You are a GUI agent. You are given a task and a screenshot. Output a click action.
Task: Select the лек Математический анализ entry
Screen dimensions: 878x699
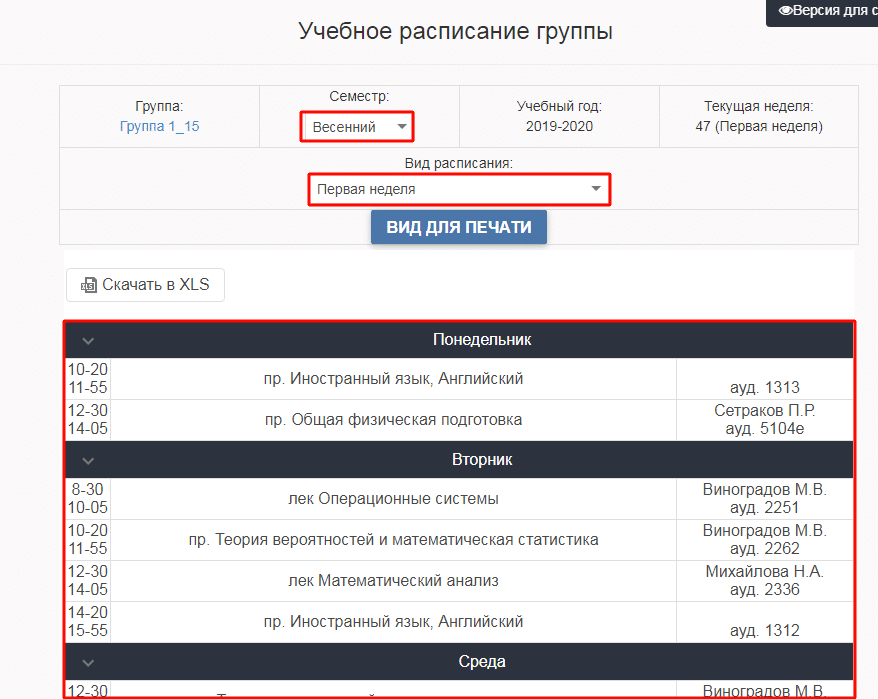pyautogui.click(x=393, y=581)
